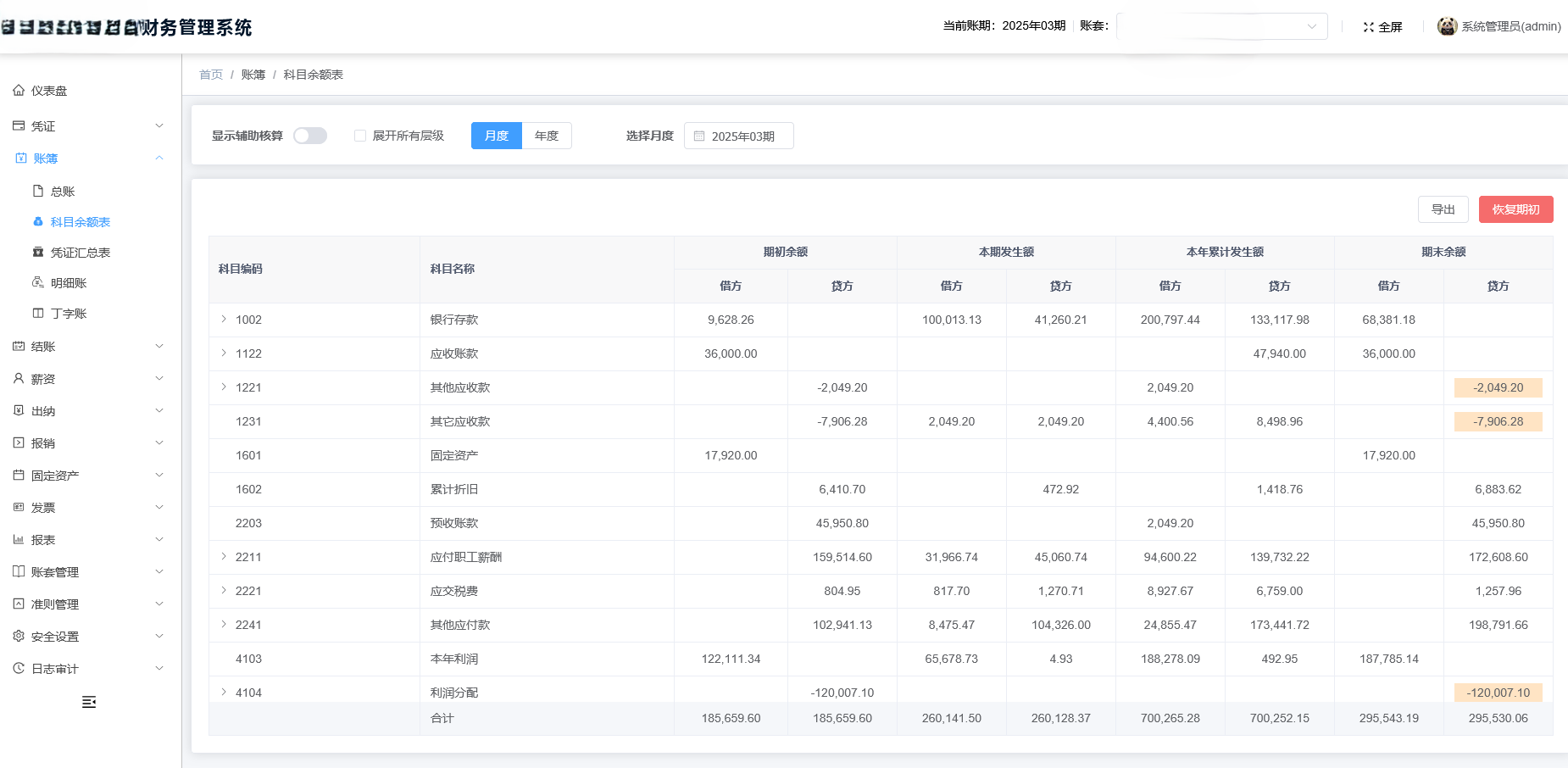Click the 恢复期初 button
This screenshot has width=1568, height=768.
pyautogui.click(x=1516, y=209)
